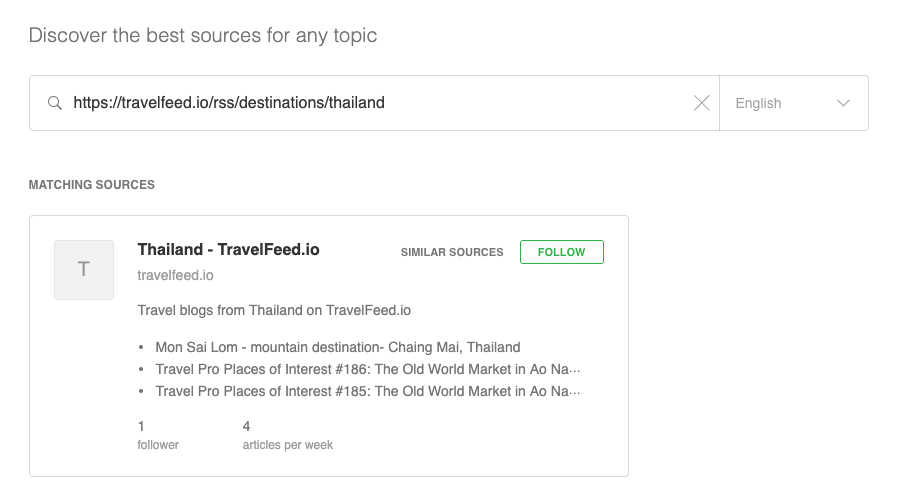This screenshot has height=498, width=899.
Task: Click the Matching Sources heading
Action: click(x=92, y=185)
